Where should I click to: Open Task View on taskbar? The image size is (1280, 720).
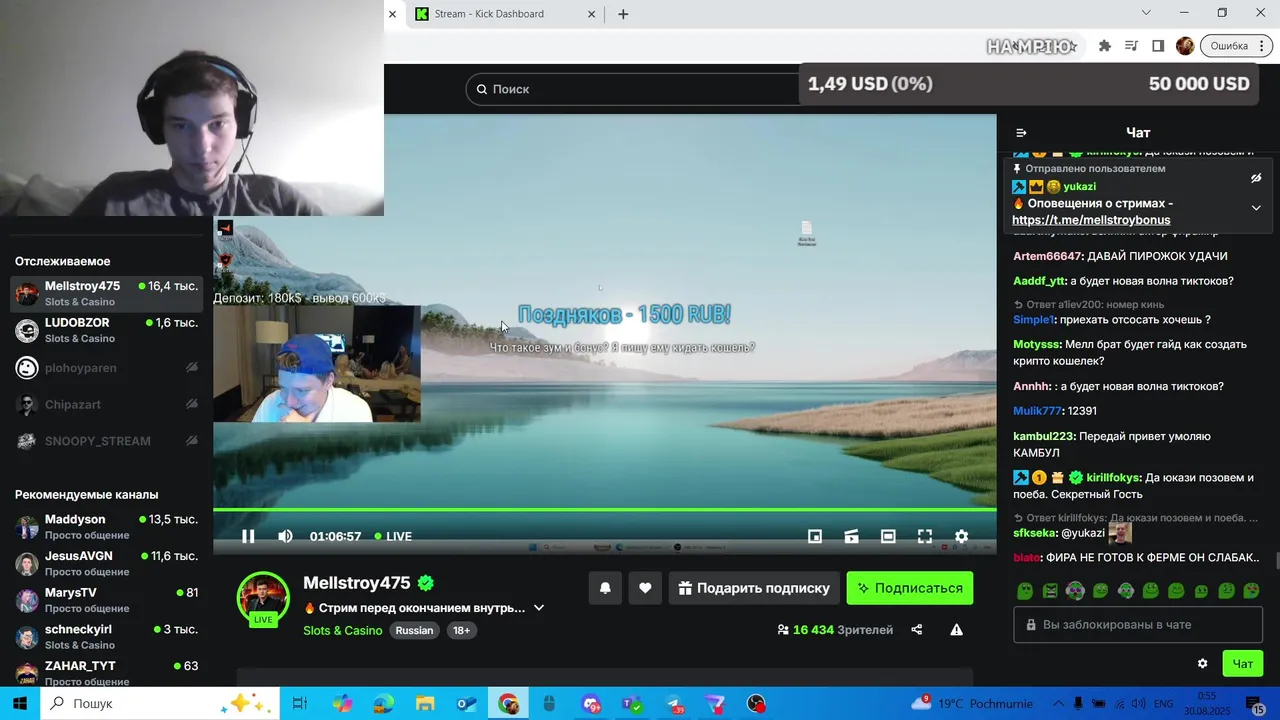point(300,704)
